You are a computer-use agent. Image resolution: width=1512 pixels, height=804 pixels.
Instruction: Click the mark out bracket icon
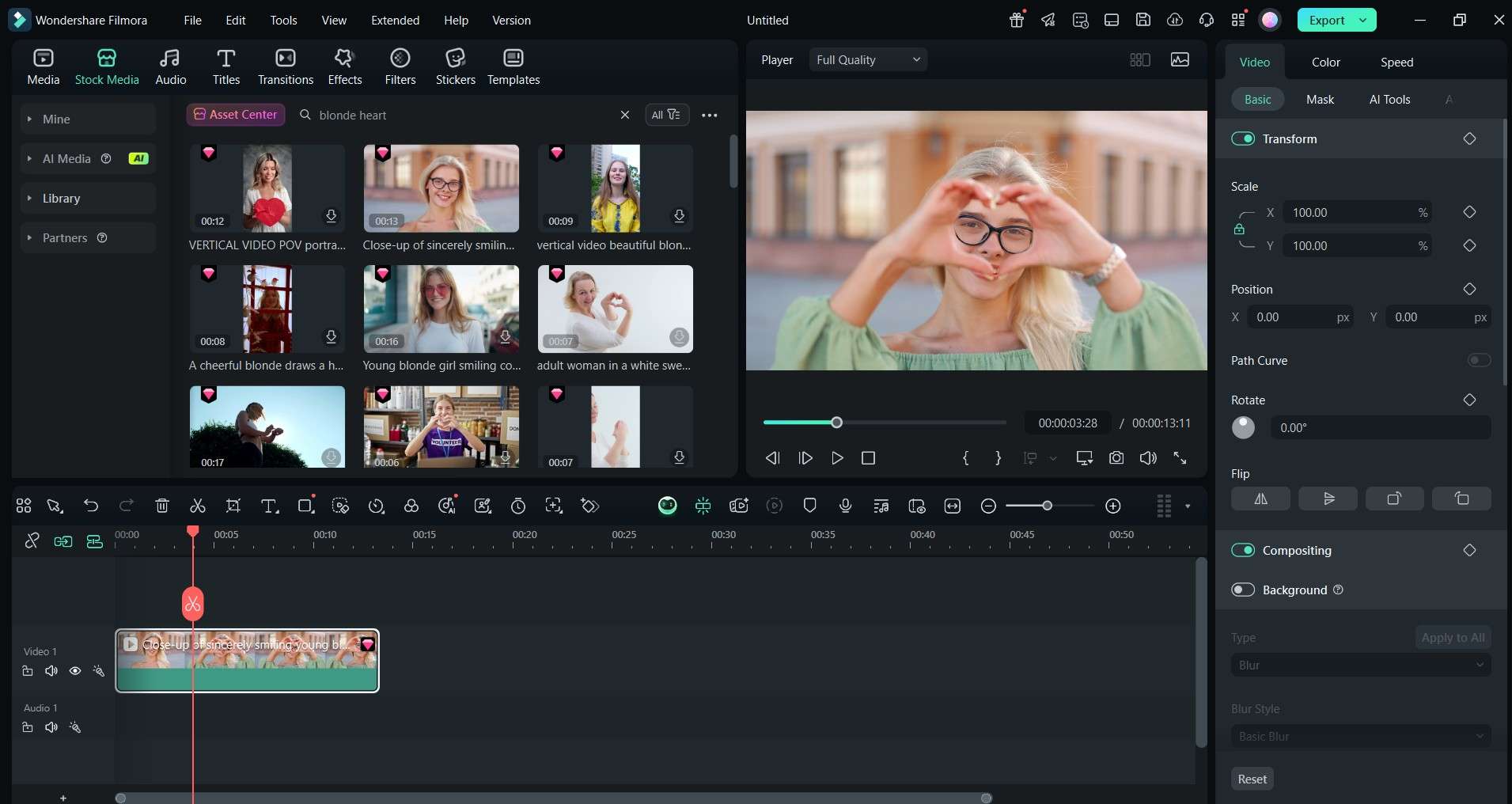coord(998,458)
